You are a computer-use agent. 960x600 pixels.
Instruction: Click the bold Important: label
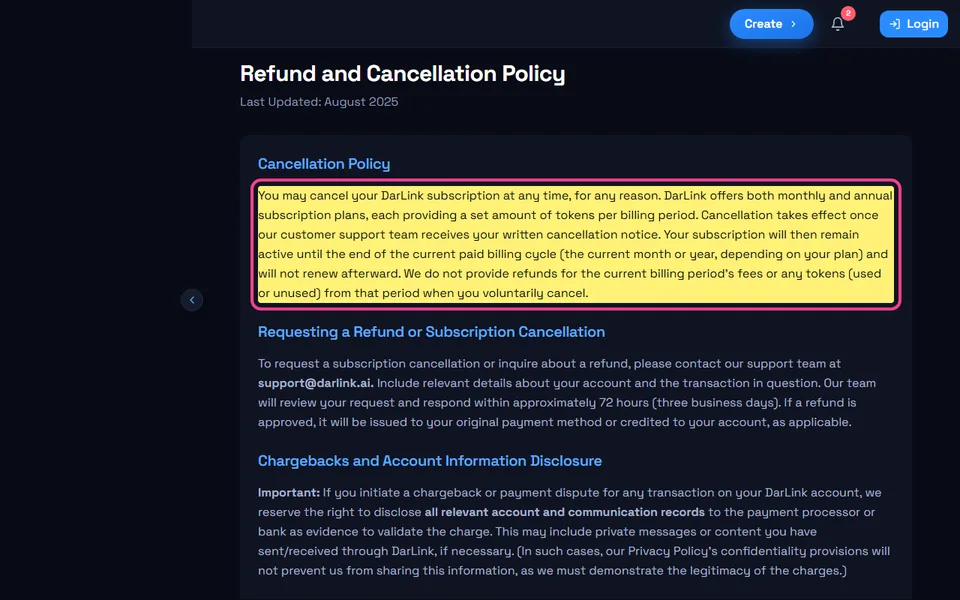tap(288, 493)
